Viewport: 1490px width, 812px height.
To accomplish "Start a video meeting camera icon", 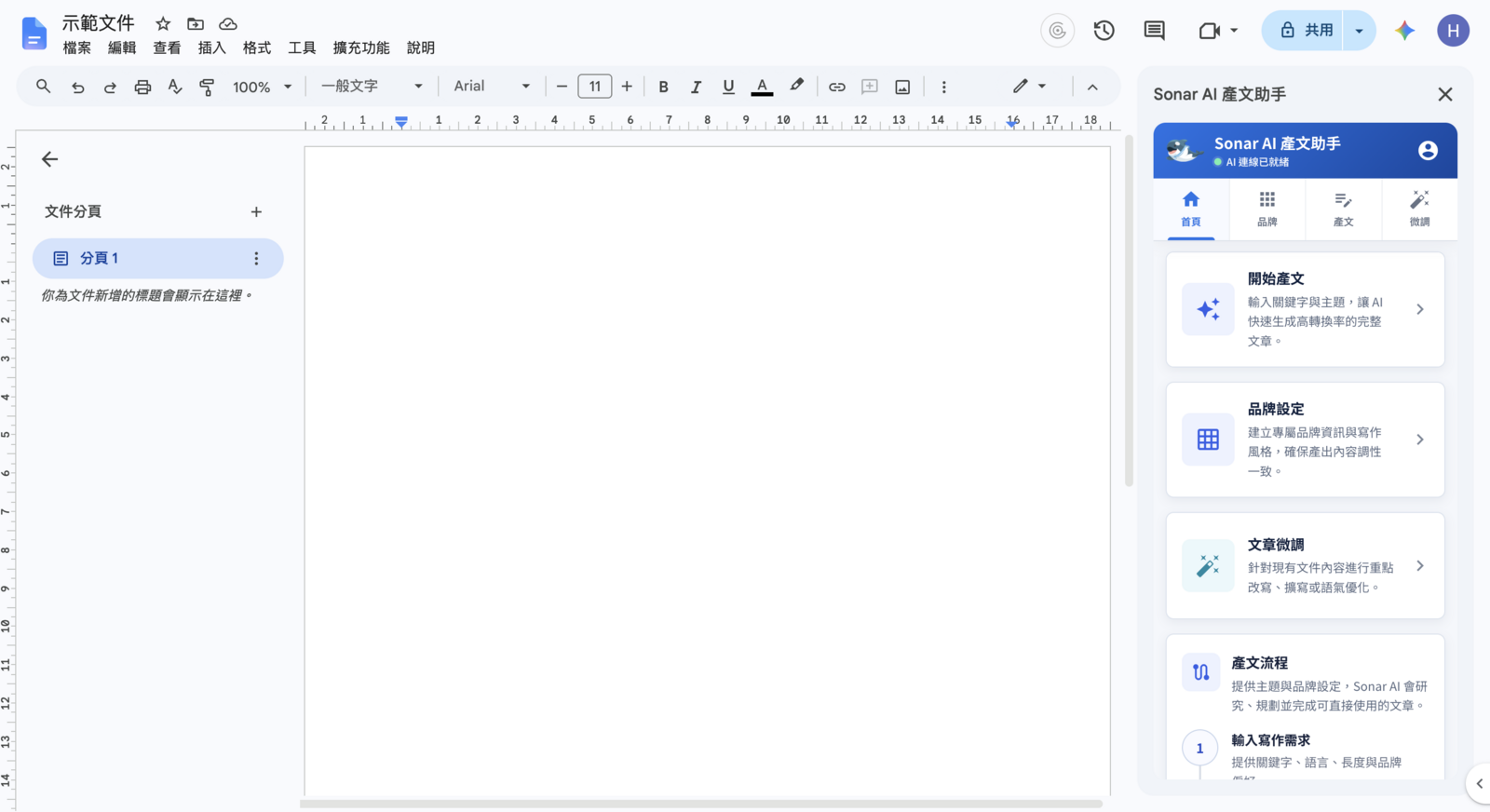I will [1209, 31].
